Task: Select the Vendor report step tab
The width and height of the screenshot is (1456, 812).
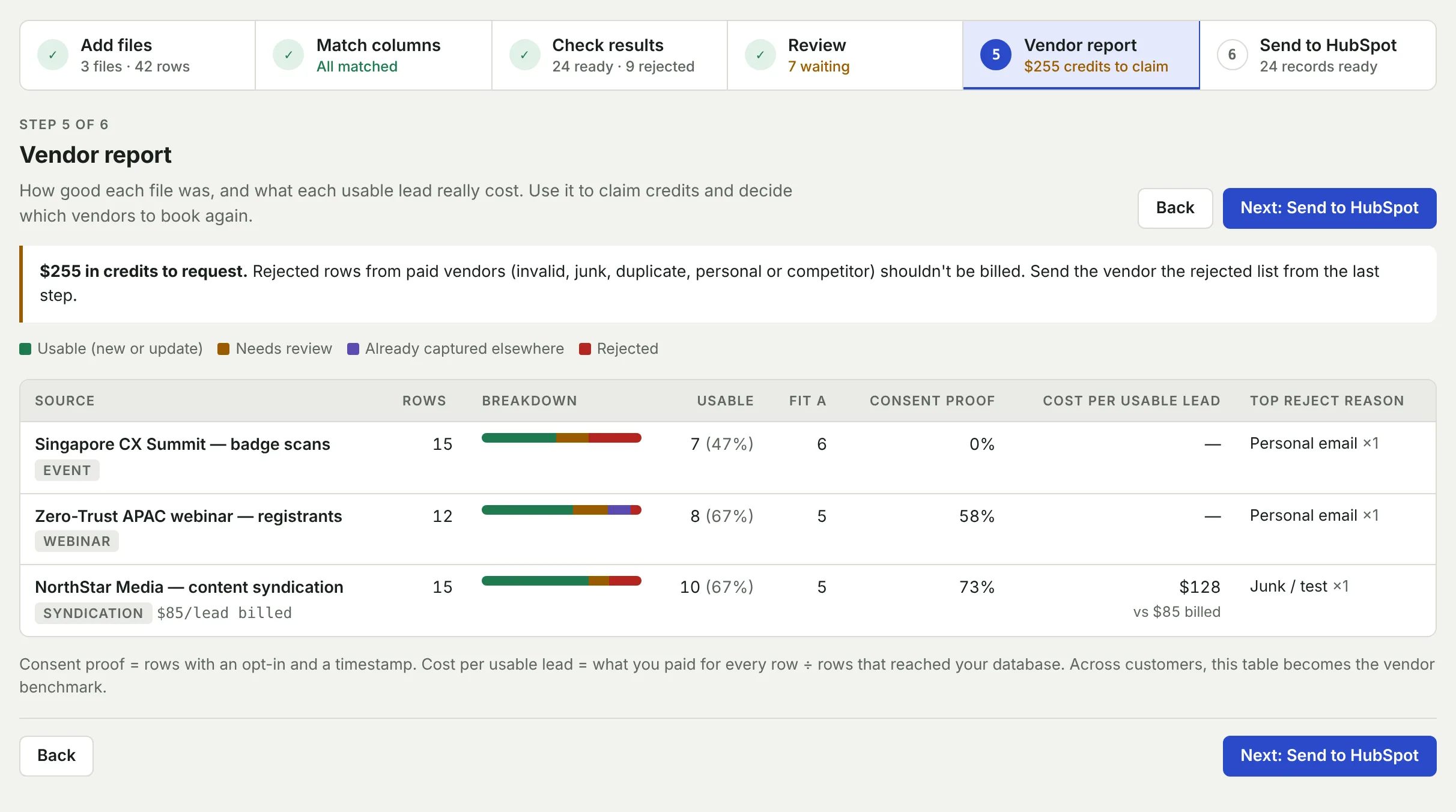Action: (x=1081, y=55)
